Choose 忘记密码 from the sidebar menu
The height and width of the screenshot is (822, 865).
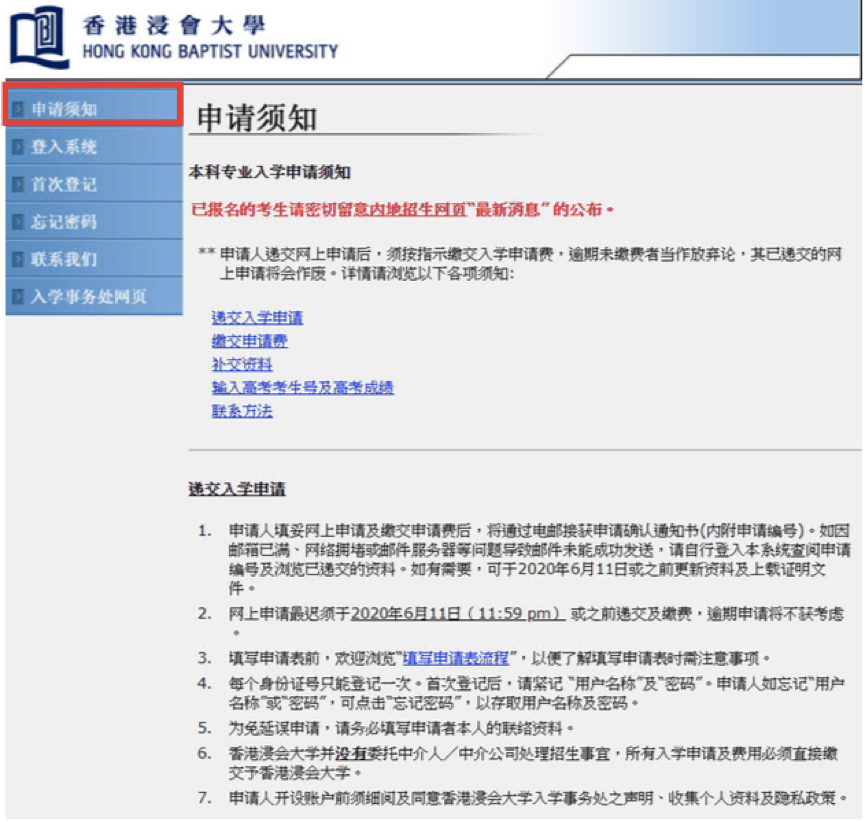pyautogui.click(x=64, y=222)
